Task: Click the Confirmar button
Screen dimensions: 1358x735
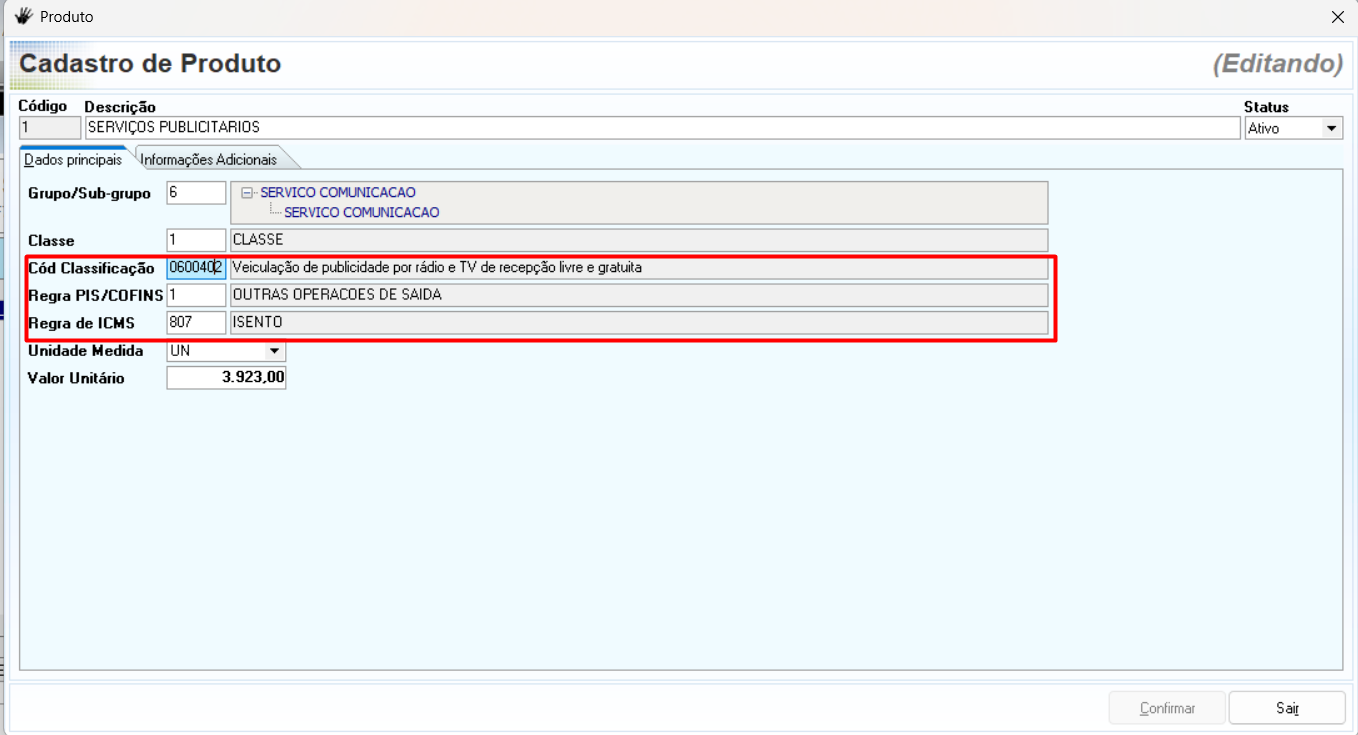Action: pyautogui.click(x=1167, y=708)
